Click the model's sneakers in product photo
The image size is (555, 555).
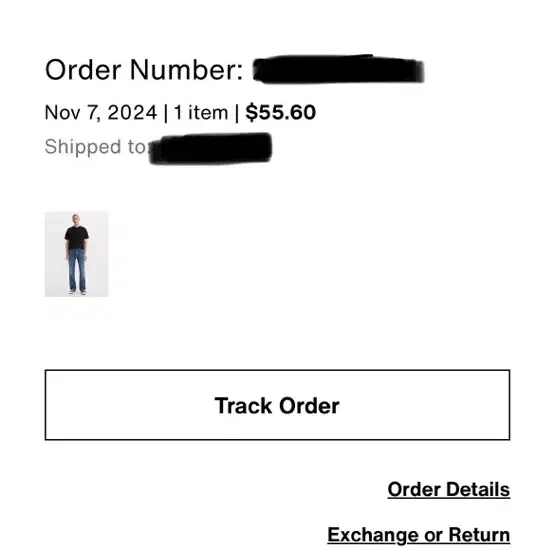coord(78,292)
